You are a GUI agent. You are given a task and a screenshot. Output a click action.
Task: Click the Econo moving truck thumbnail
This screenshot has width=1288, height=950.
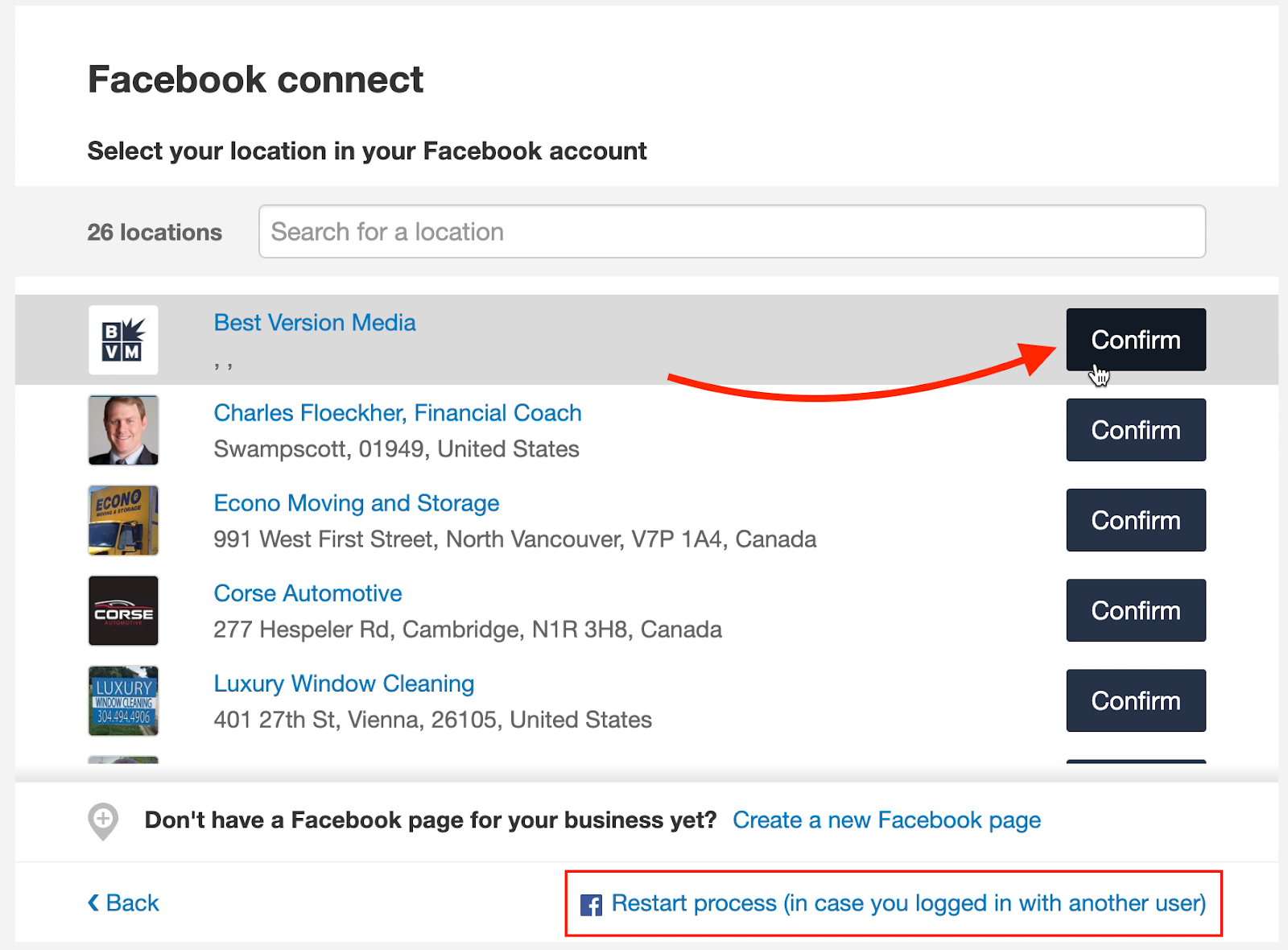pos(123,520)
